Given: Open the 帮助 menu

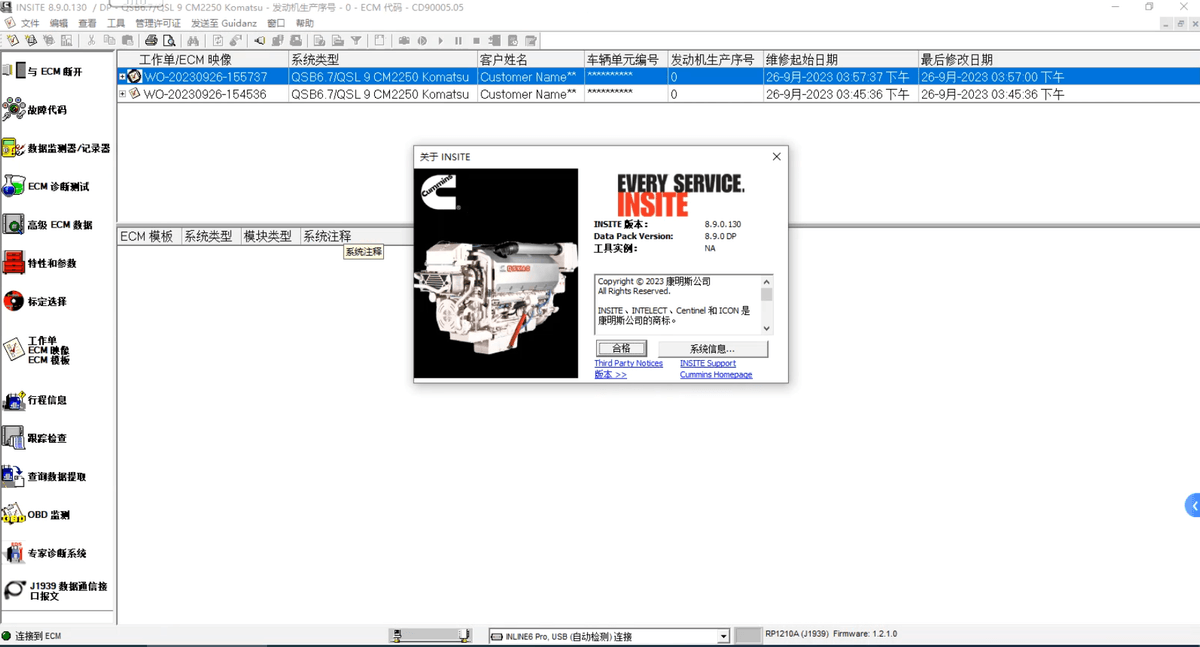Looking at the screenshot, I should pos(305,23).
